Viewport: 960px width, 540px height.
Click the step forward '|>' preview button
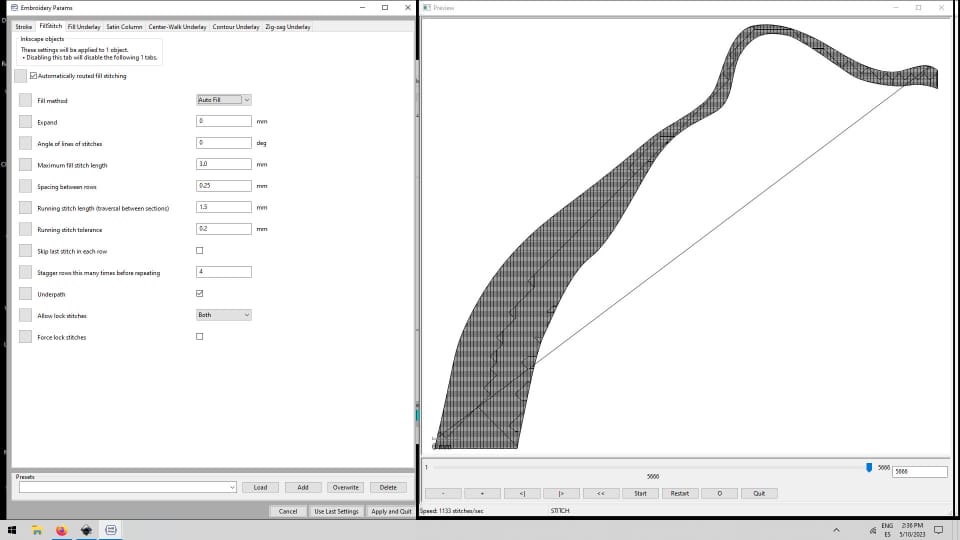click(561, 493)
